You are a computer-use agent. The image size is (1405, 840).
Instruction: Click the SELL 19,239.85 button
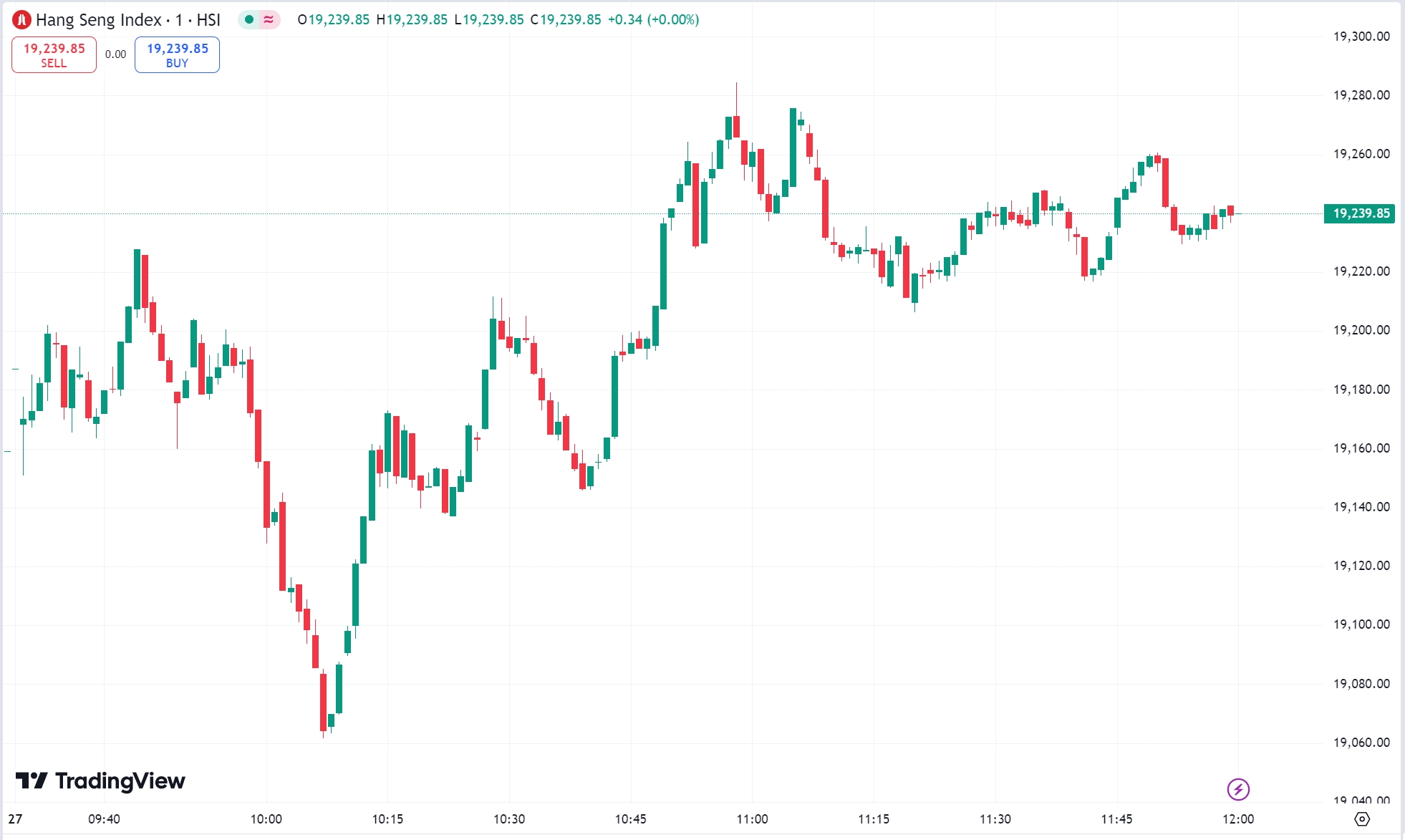tap(54, 55)
